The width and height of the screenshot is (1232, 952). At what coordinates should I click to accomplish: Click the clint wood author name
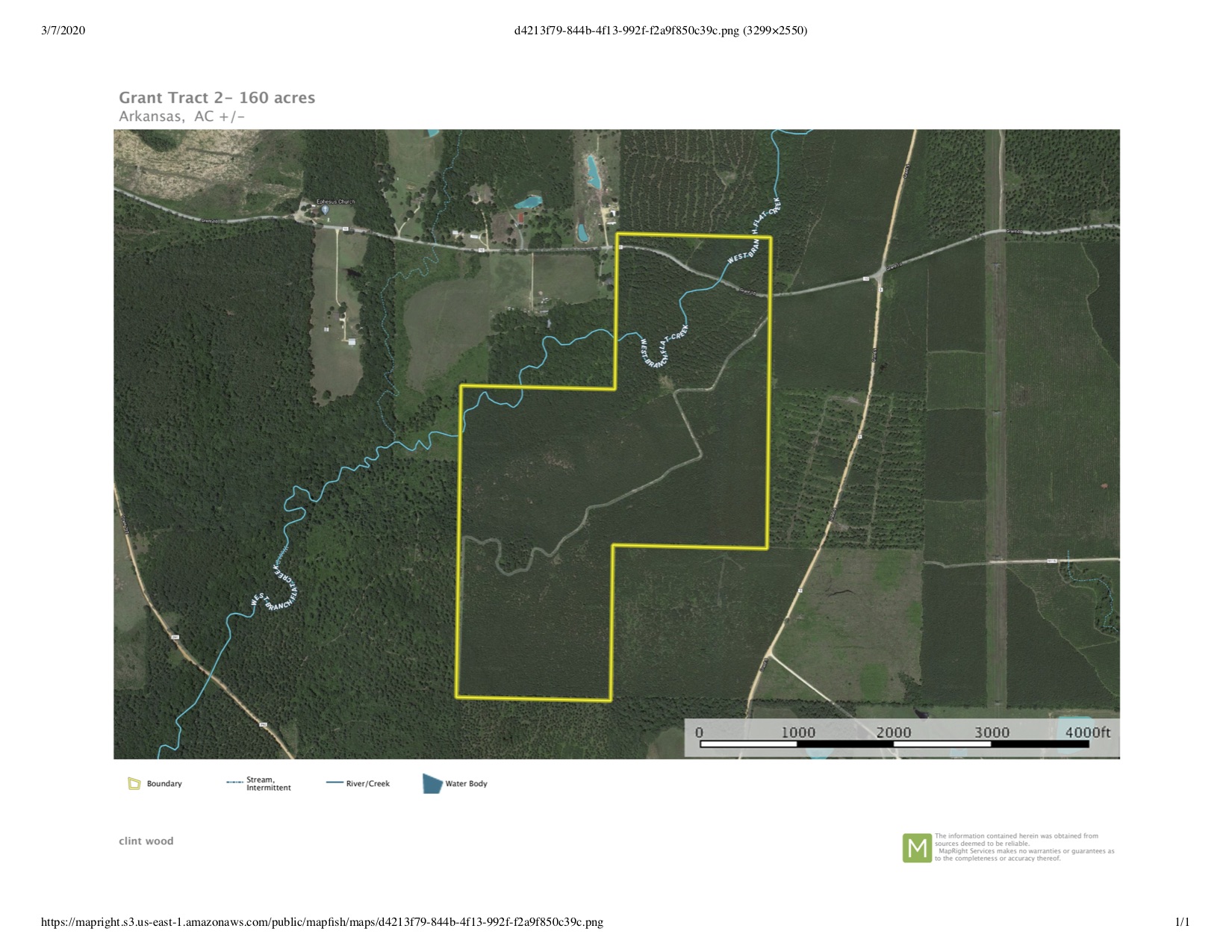pos(146,841)
